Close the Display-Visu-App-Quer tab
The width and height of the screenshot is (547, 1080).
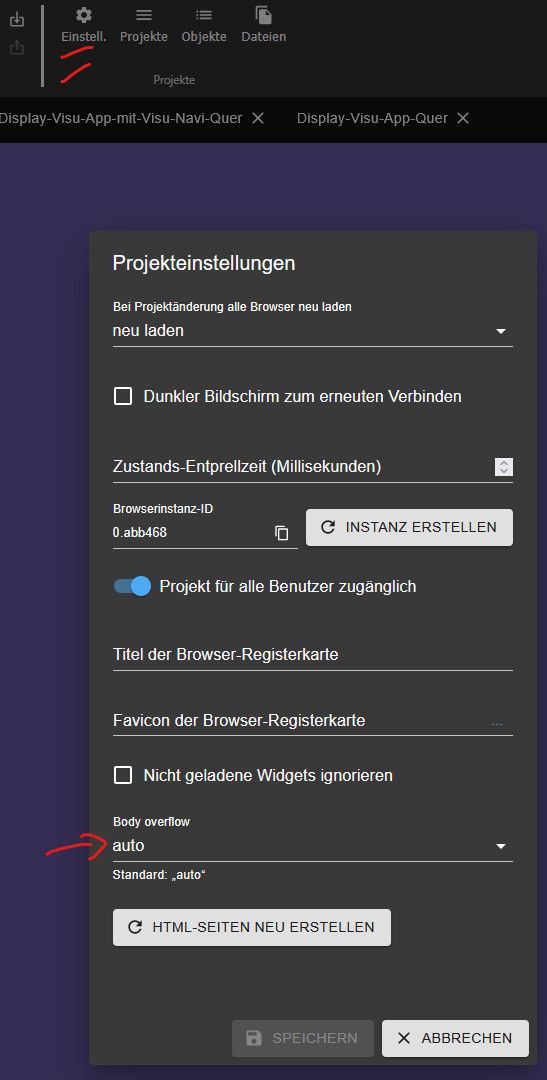coord(463,118)
